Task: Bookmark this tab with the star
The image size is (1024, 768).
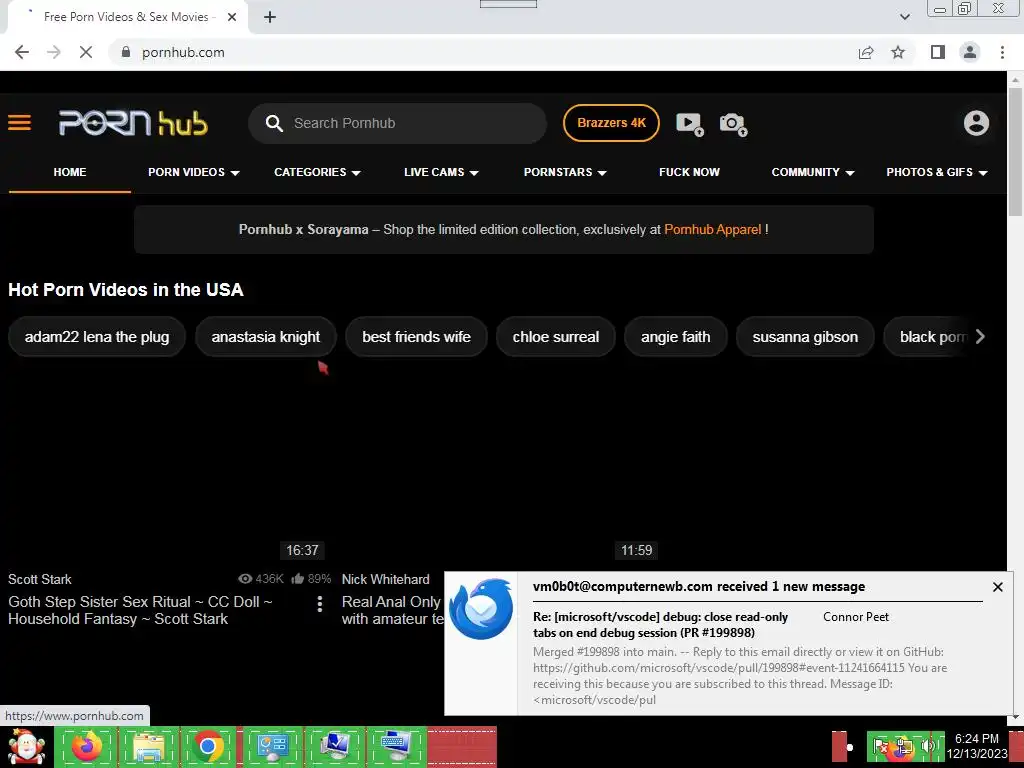Action: tap(898, 52)
